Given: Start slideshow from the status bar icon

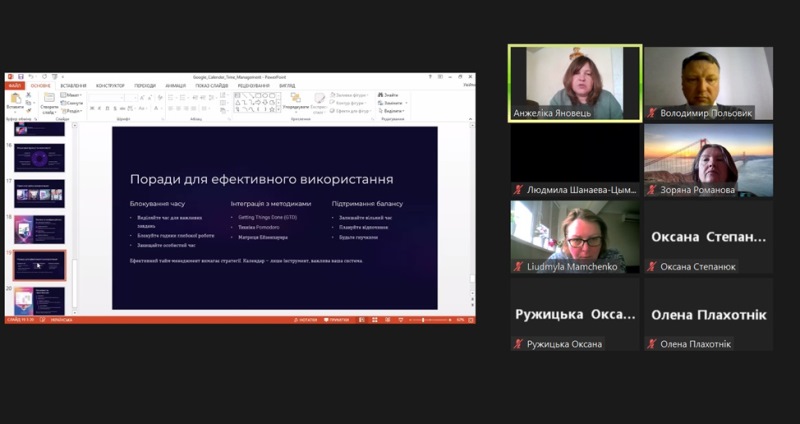Looking at the screenshot, I should point(401,320).
